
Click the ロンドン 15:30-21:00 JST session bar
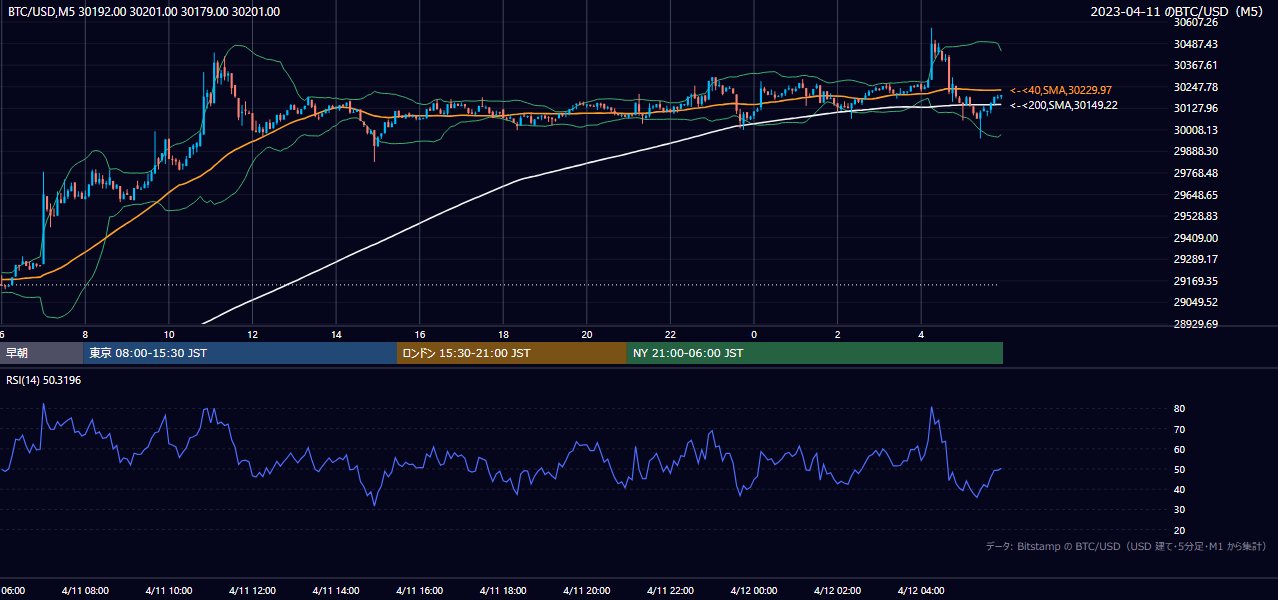tap(512, 353)
